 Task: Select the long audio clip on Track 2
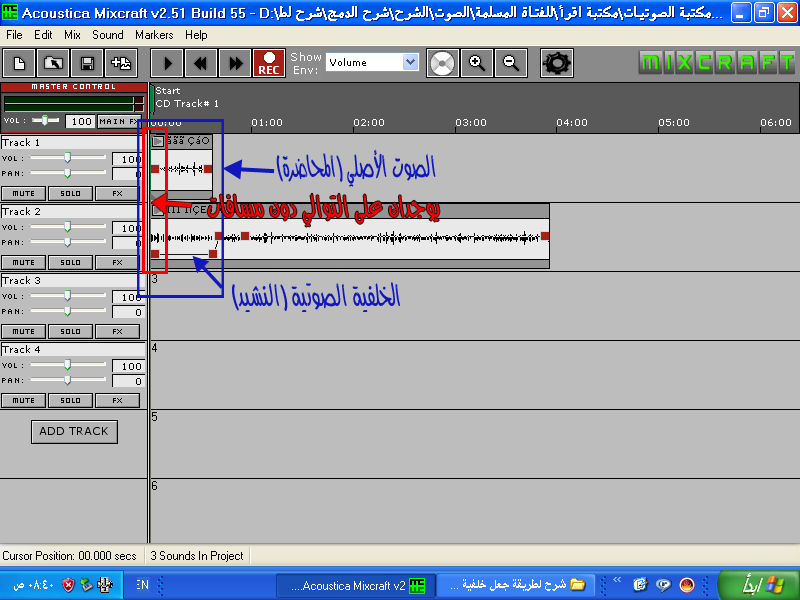(x=350, y=236)
